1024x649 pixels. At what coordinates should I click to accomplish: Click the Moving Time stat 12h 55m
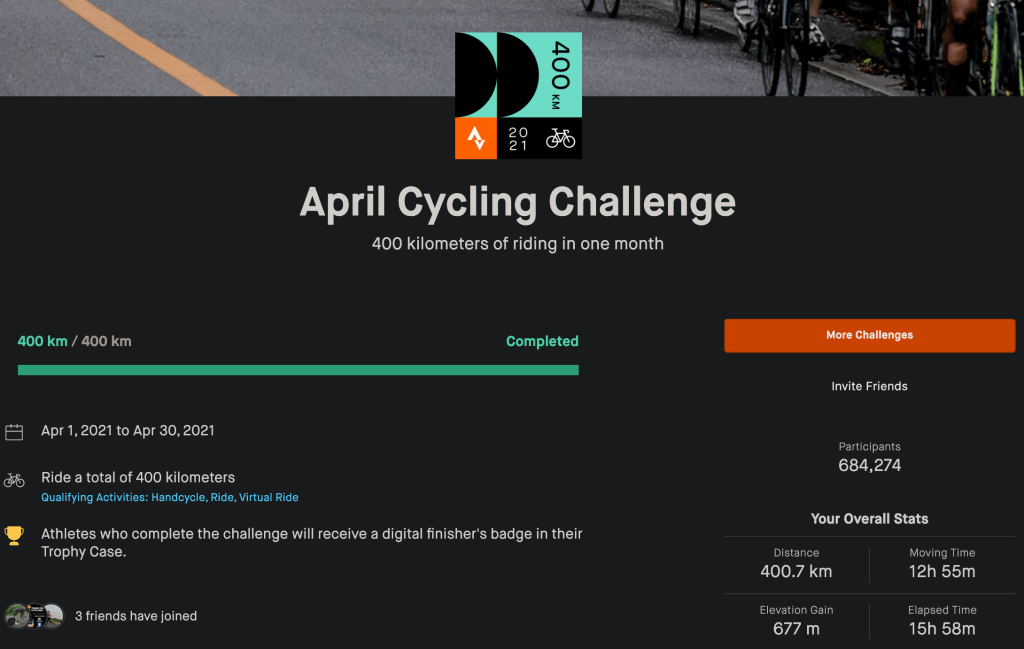tap(942, 571)
